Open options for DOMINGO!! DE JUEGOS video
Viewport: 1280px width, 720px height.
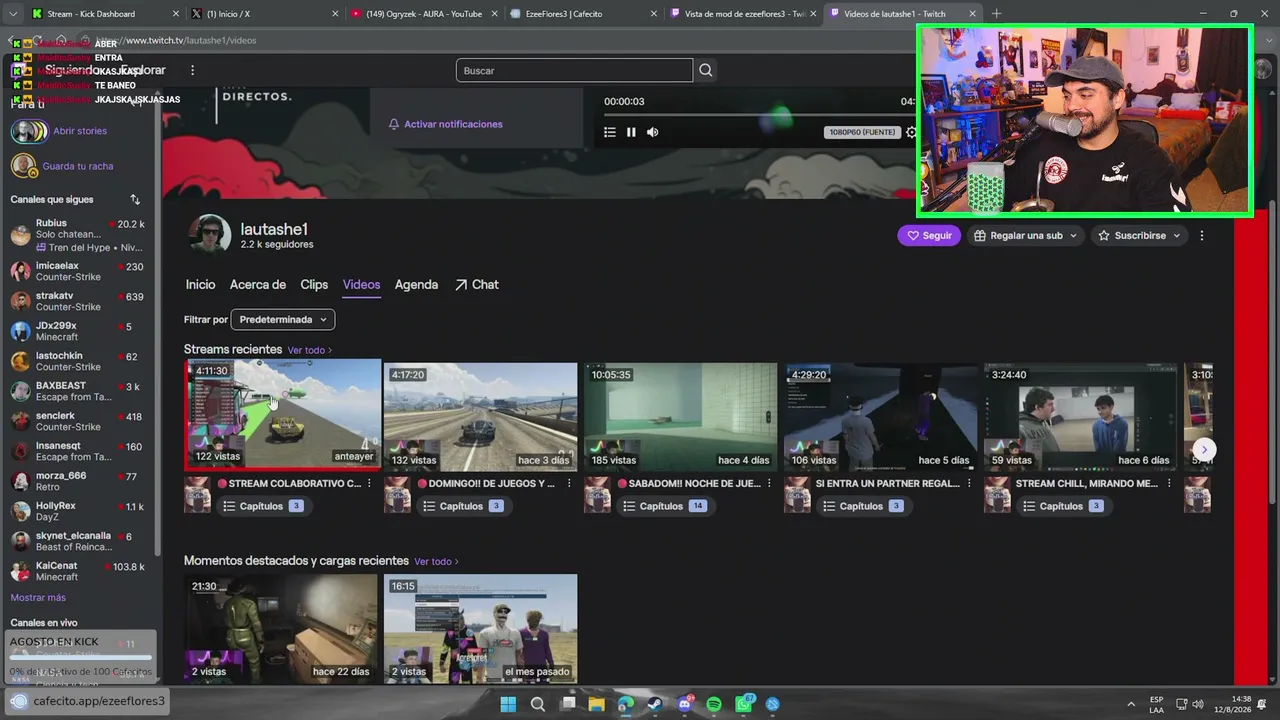coord(570,484)
